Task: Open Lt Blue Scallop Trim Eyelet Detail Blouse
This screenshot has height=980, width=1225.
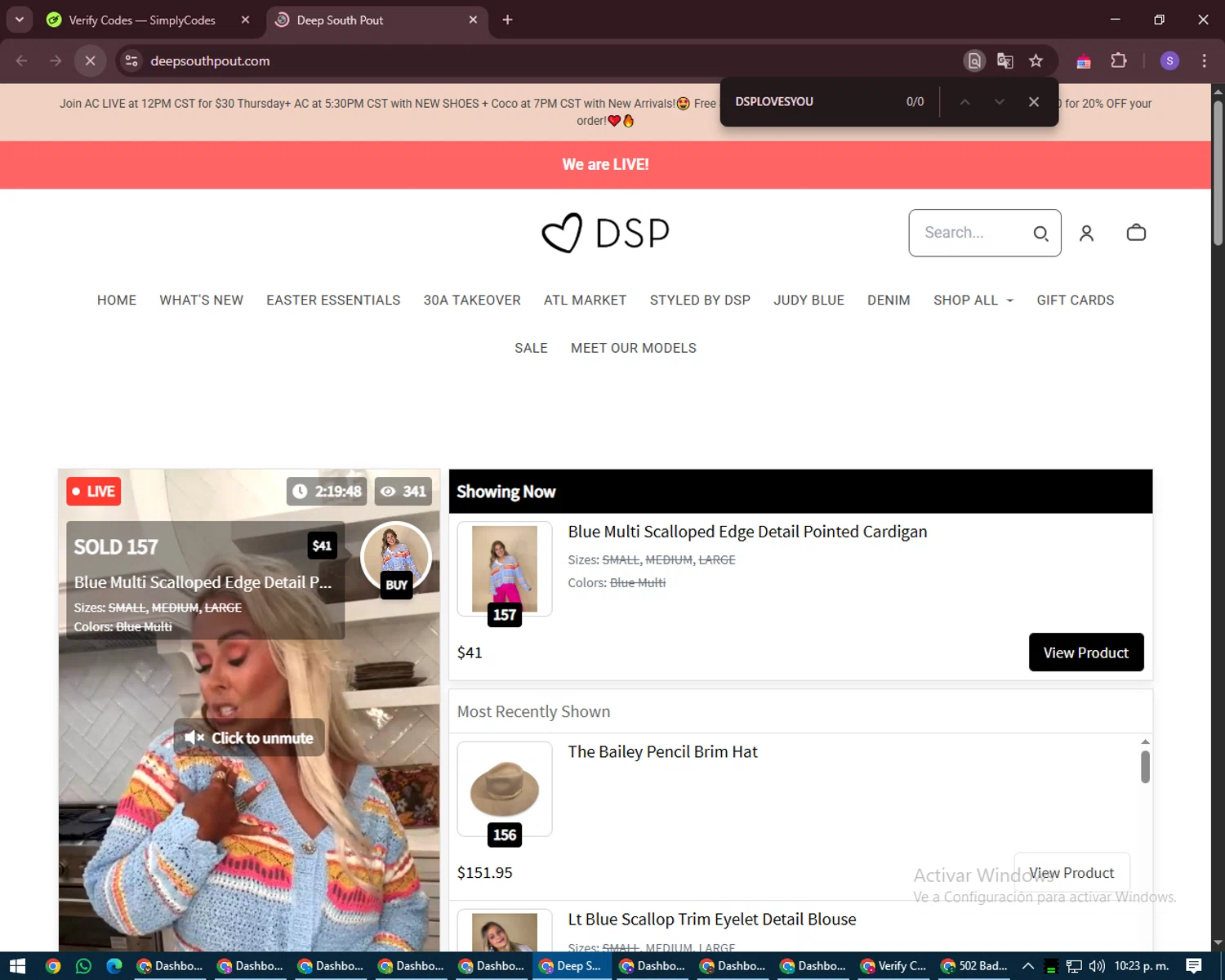Action: click(x=712, y=920)
